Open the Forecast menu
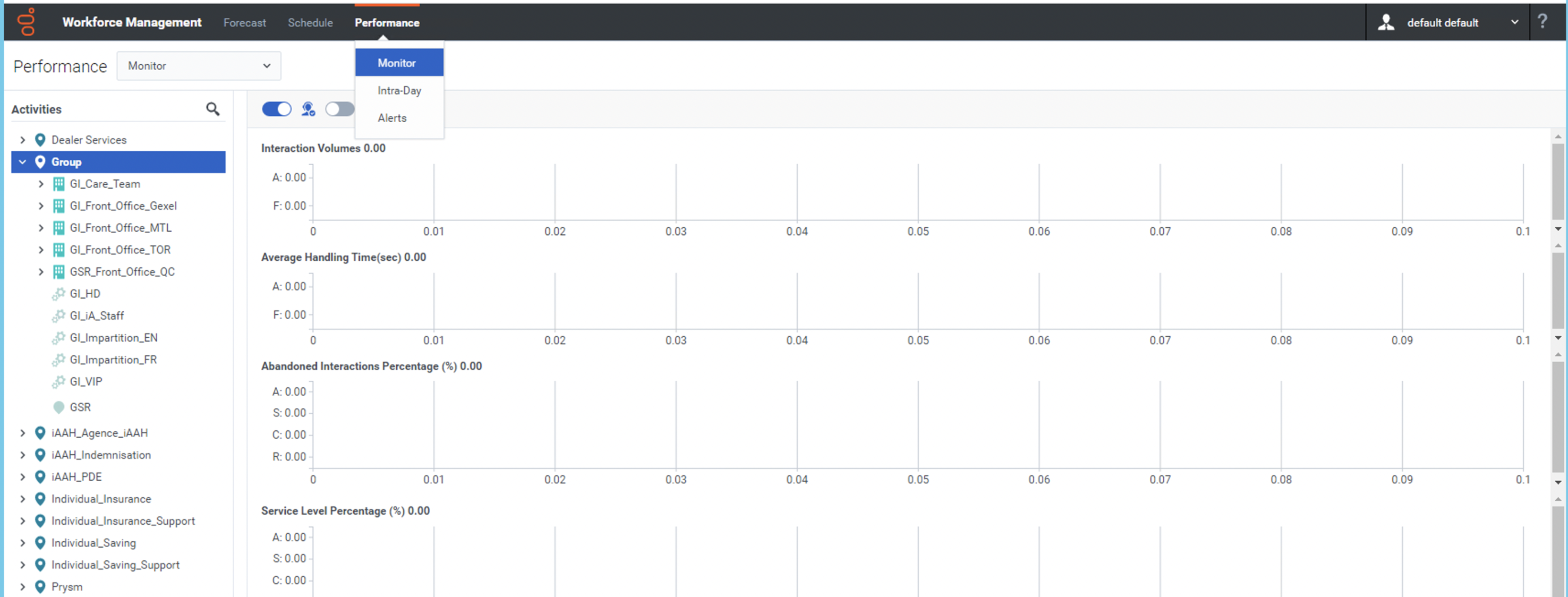Image resolution: width=1568 pixels, height=597 pixels. click(244, 22)
